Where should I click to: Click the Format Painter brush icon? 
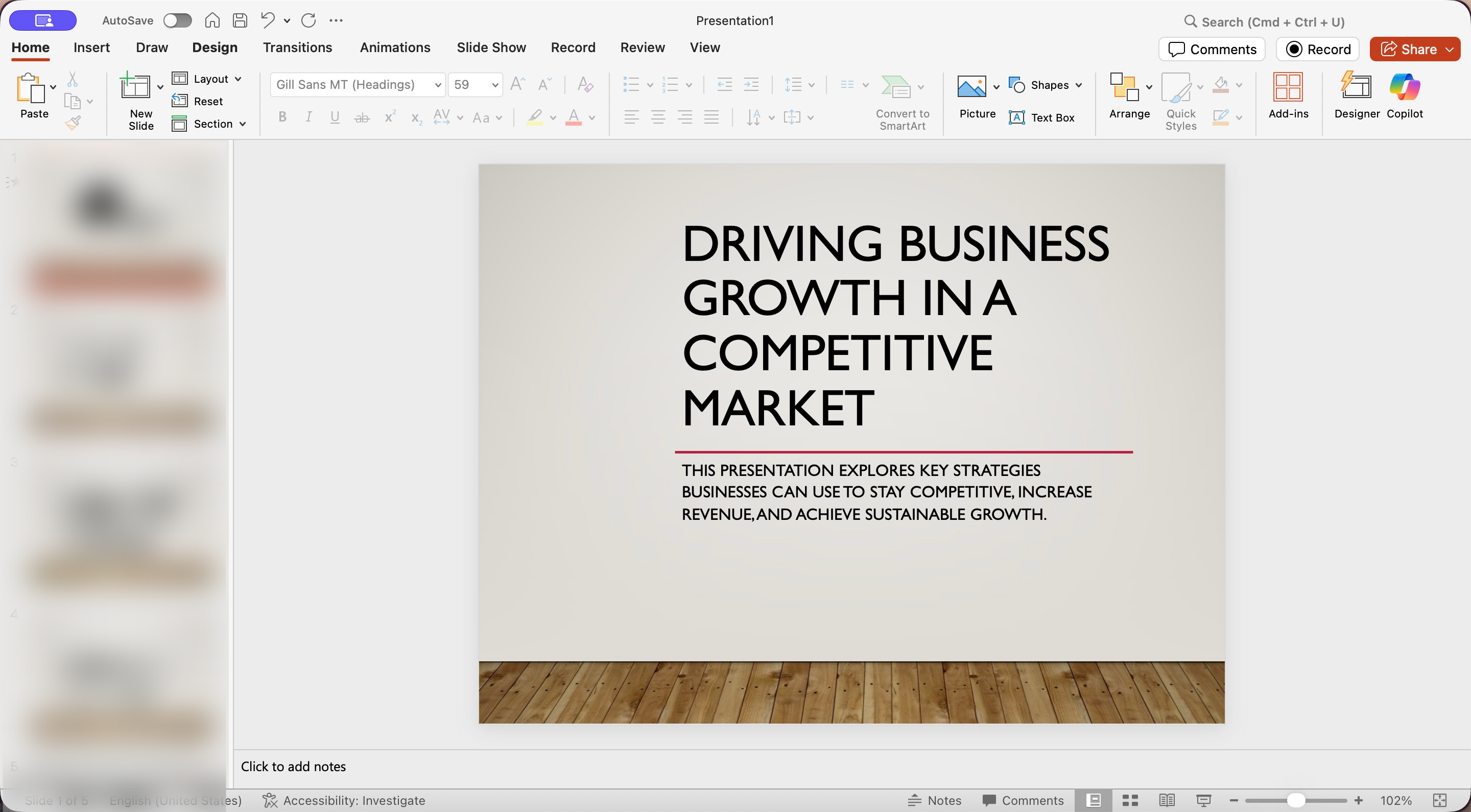pyautogui.click(x=73, y=123)
